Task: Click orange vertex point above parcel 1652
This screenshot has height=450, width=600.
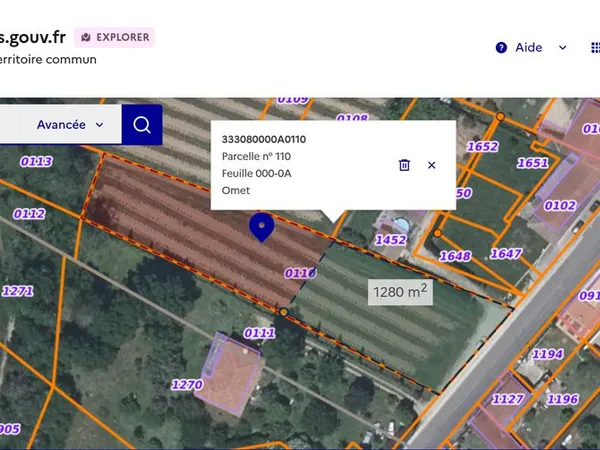Action: 500,116
